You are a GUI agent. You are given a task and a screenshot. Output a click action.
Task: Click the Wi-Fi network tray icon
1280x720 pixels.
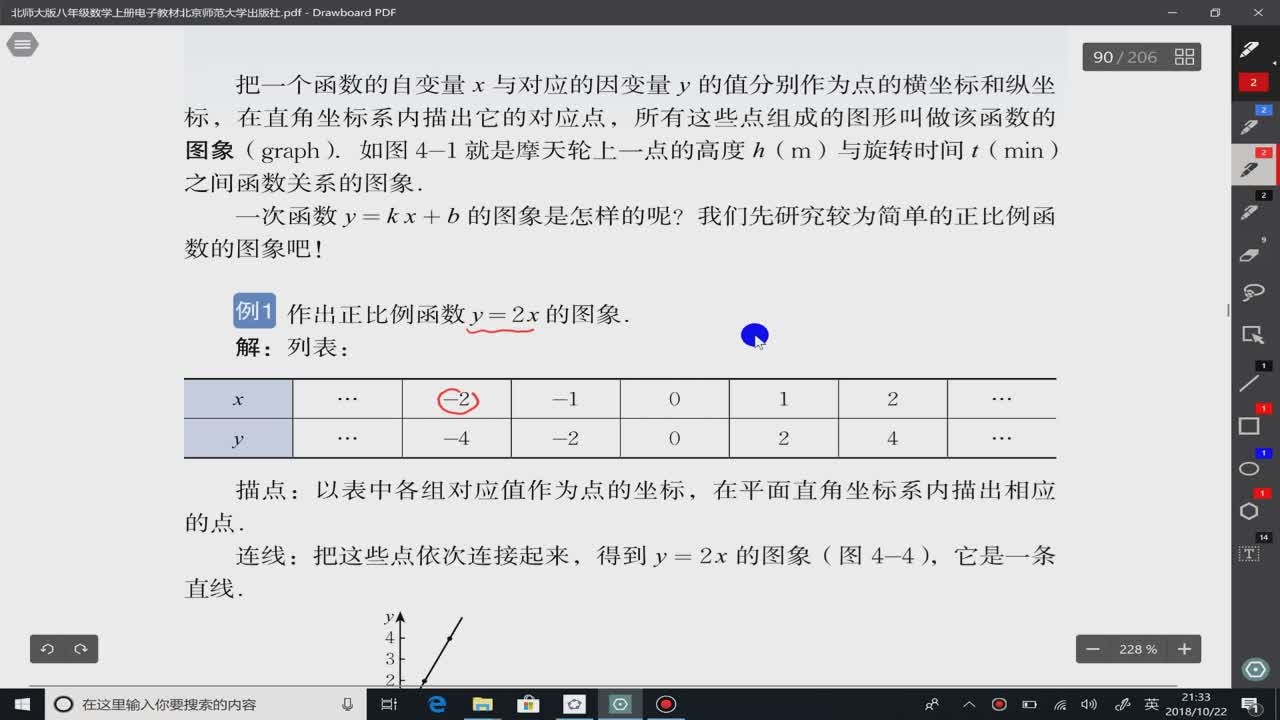pos(1060,704)
